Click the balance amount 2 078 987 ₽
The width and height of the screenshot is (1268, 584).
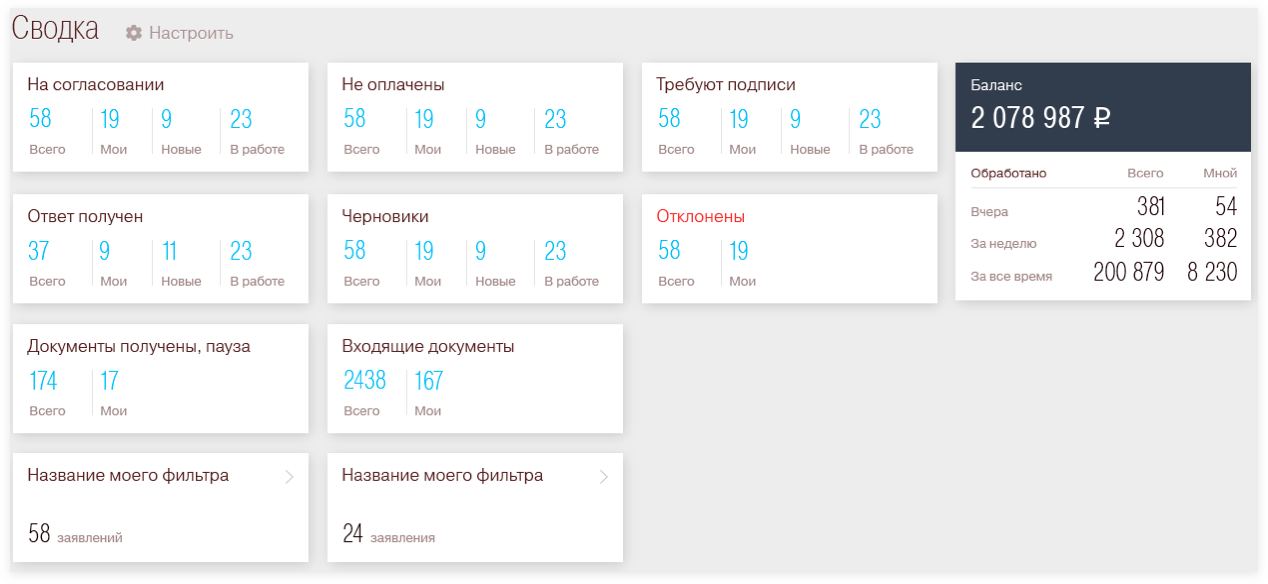(1041, 118)
